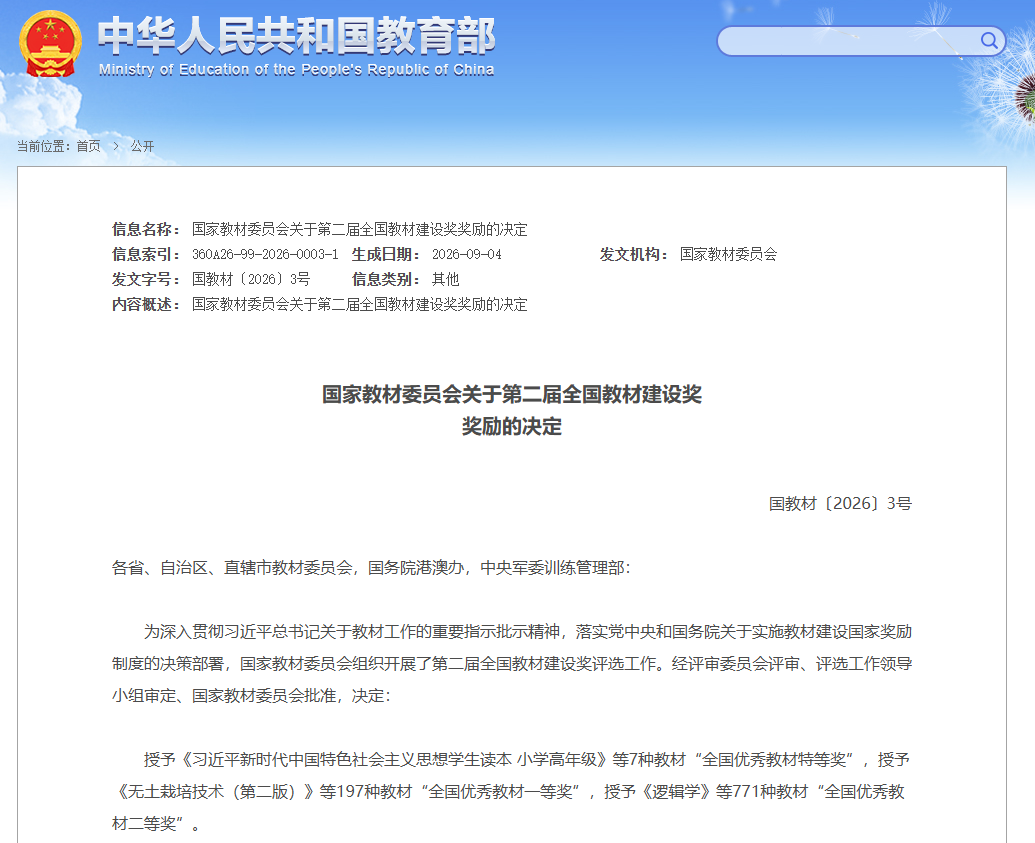This screenshot has width=1035, height=843.
Task: Click the Ministry of Education English subtitle
Action: click(x=296, y=69)
